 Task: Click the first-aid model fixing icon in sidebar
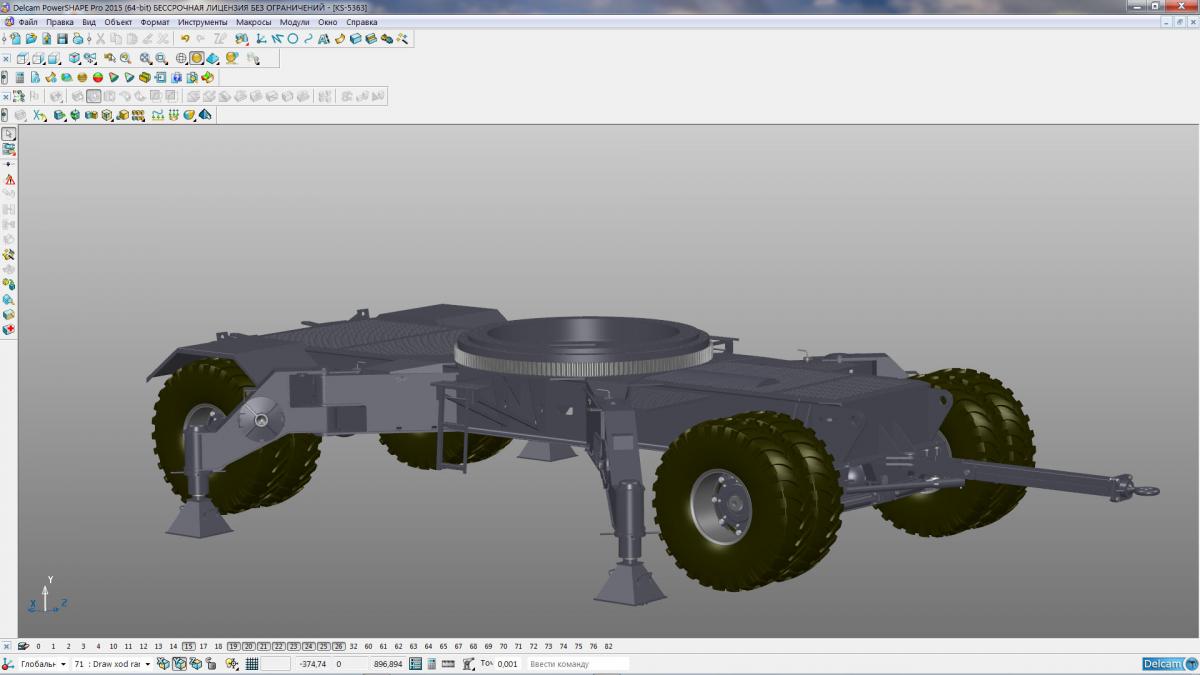[9, 329]
